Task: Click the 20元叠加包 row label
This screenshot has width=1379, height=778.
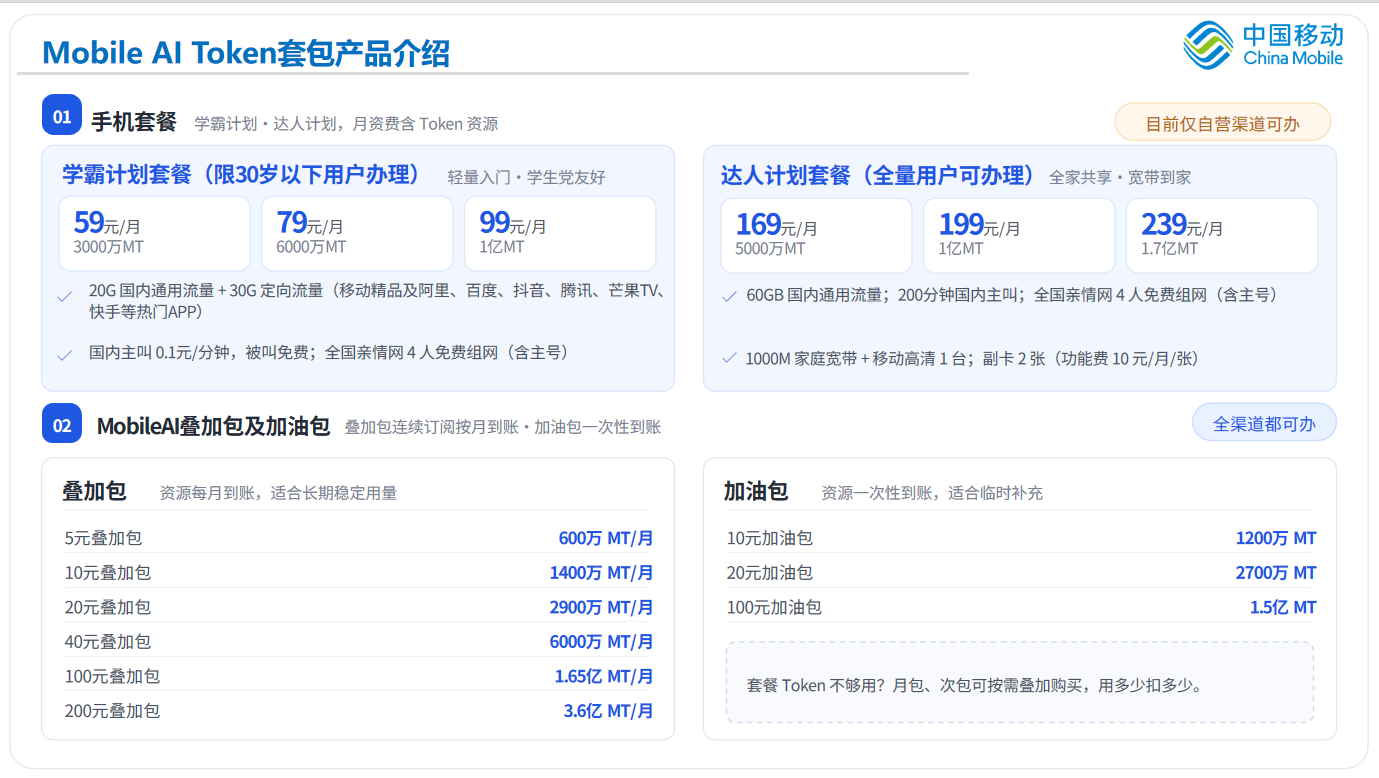Action: pyautogui.click(x=108, y=607)
